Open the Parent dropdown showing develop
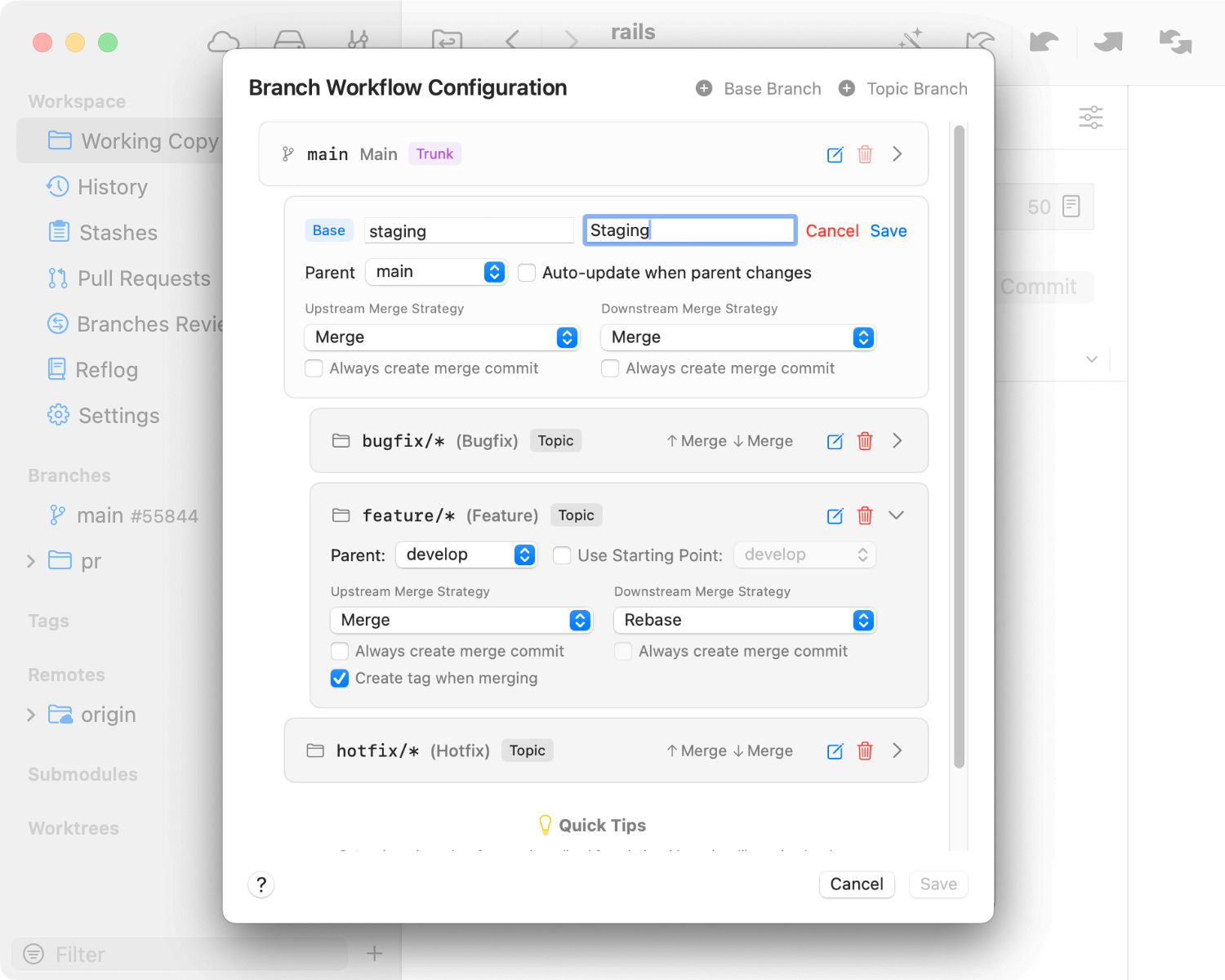This screenshot has height=980, width=1225. (466, 555)
